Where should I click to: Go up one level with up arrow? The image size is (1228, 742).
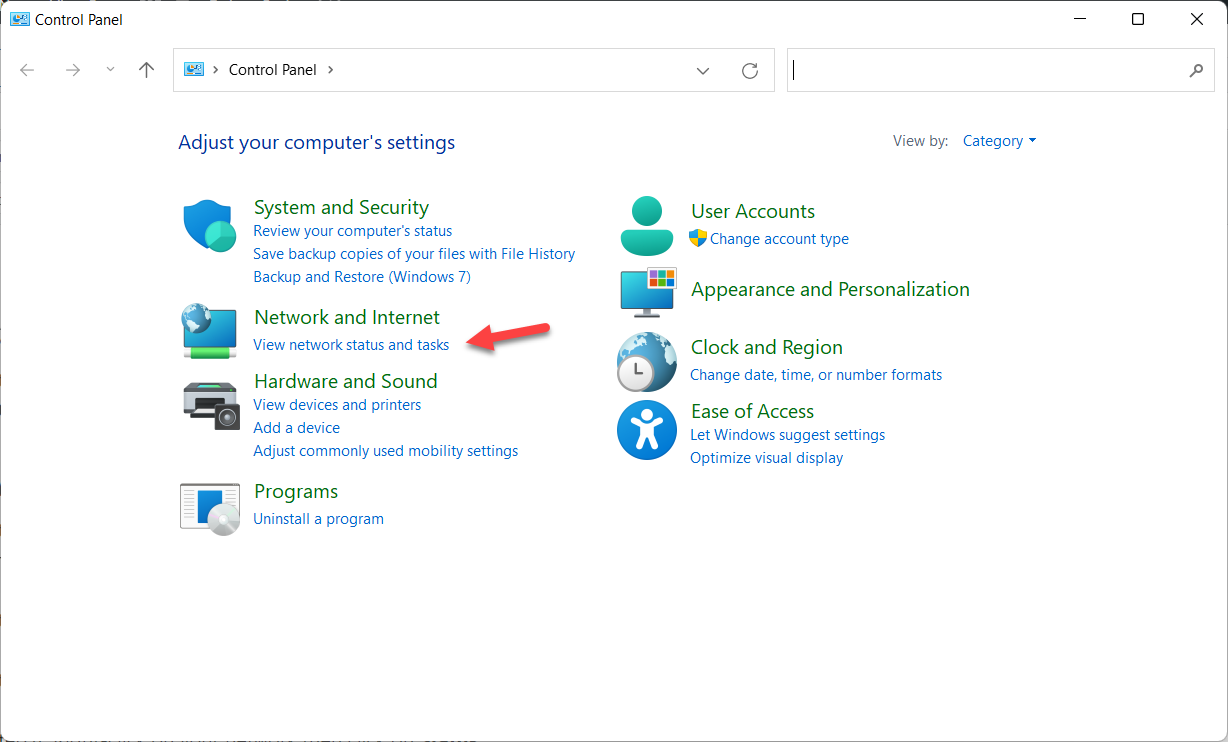147,70
